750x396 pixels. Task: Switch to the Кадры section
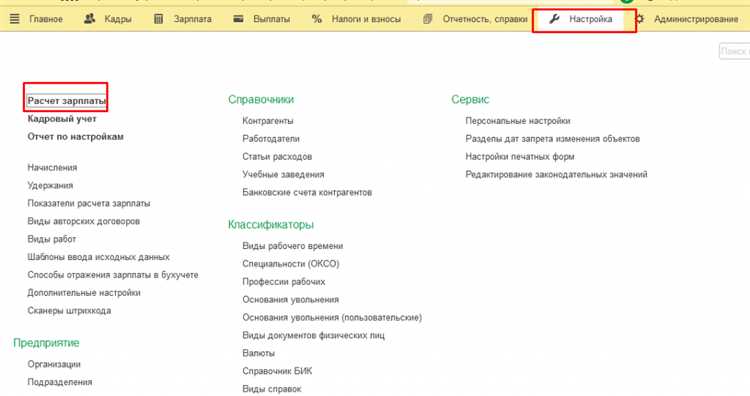pyautogui.click(x=118, y=19)
